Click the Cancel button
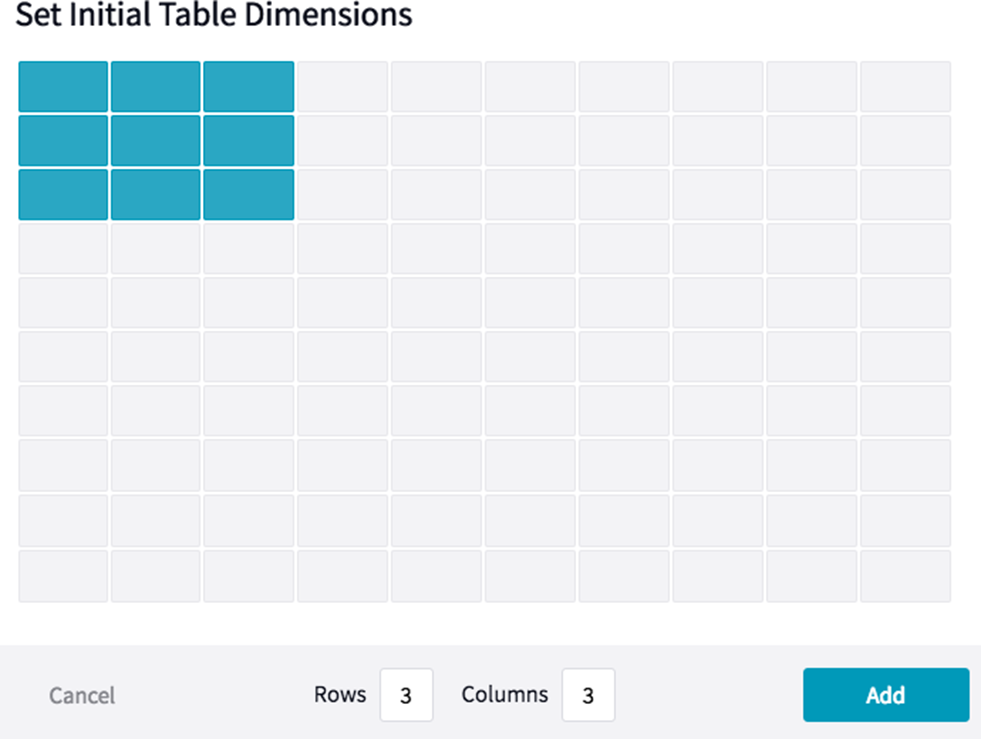Viewport: 981px width, 739px height. (x=82, y=695)
